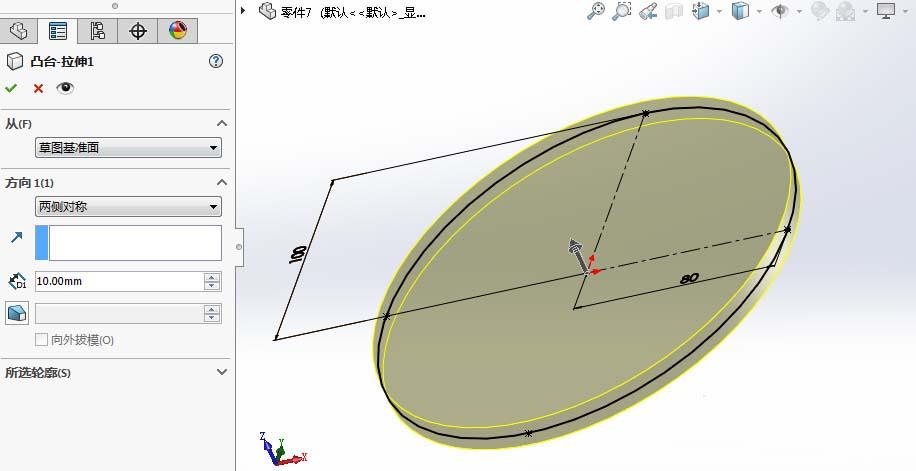Click the PropertyManager help question mark
This screenshot has width=916, height=471.
216,61
